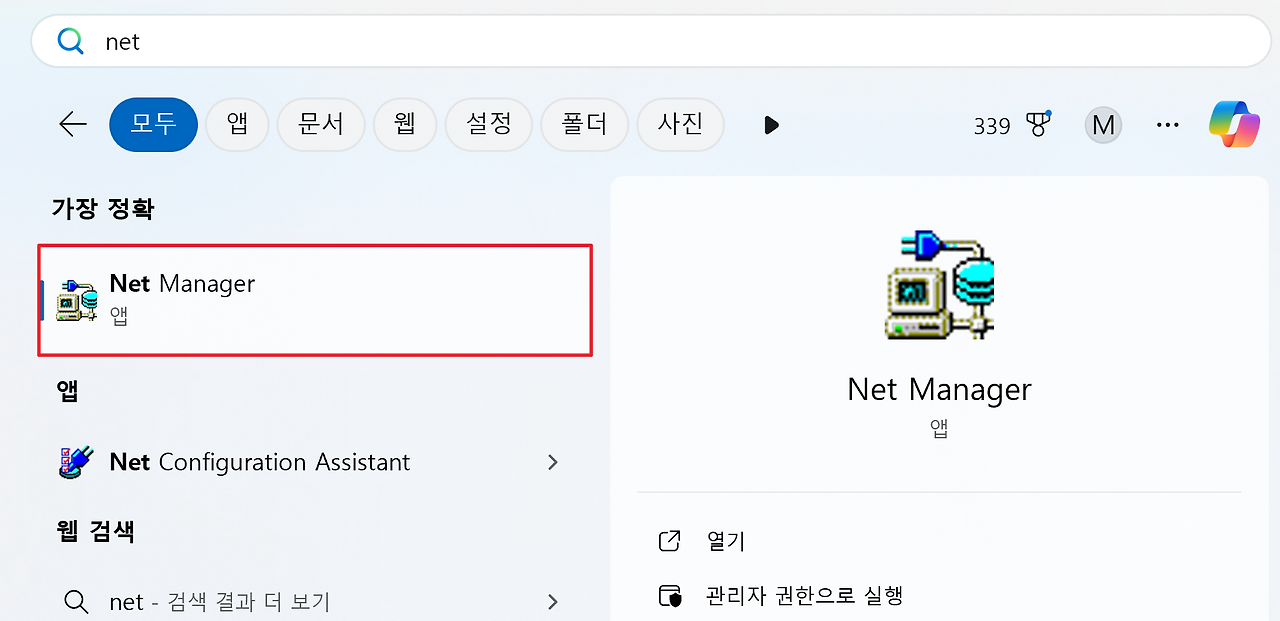Select the 앱 filter tab
This screenshot has width=1280, height=621.
coord(237,124)
